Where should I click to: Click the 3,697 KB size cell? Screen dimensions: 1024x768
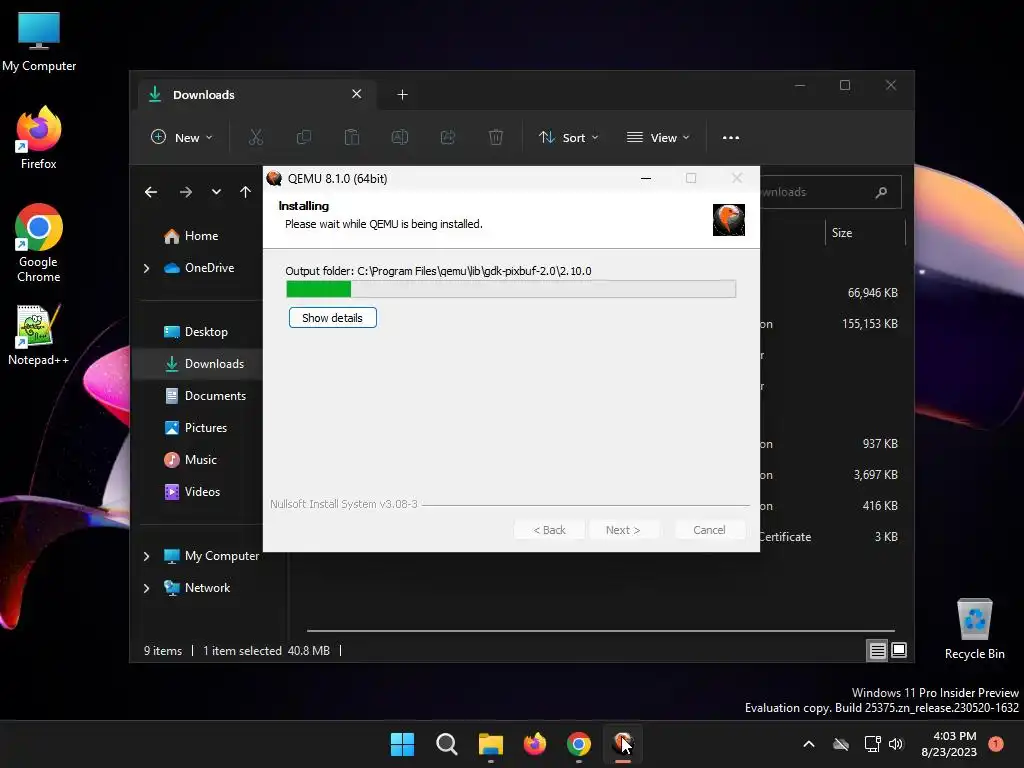[876, 475]
